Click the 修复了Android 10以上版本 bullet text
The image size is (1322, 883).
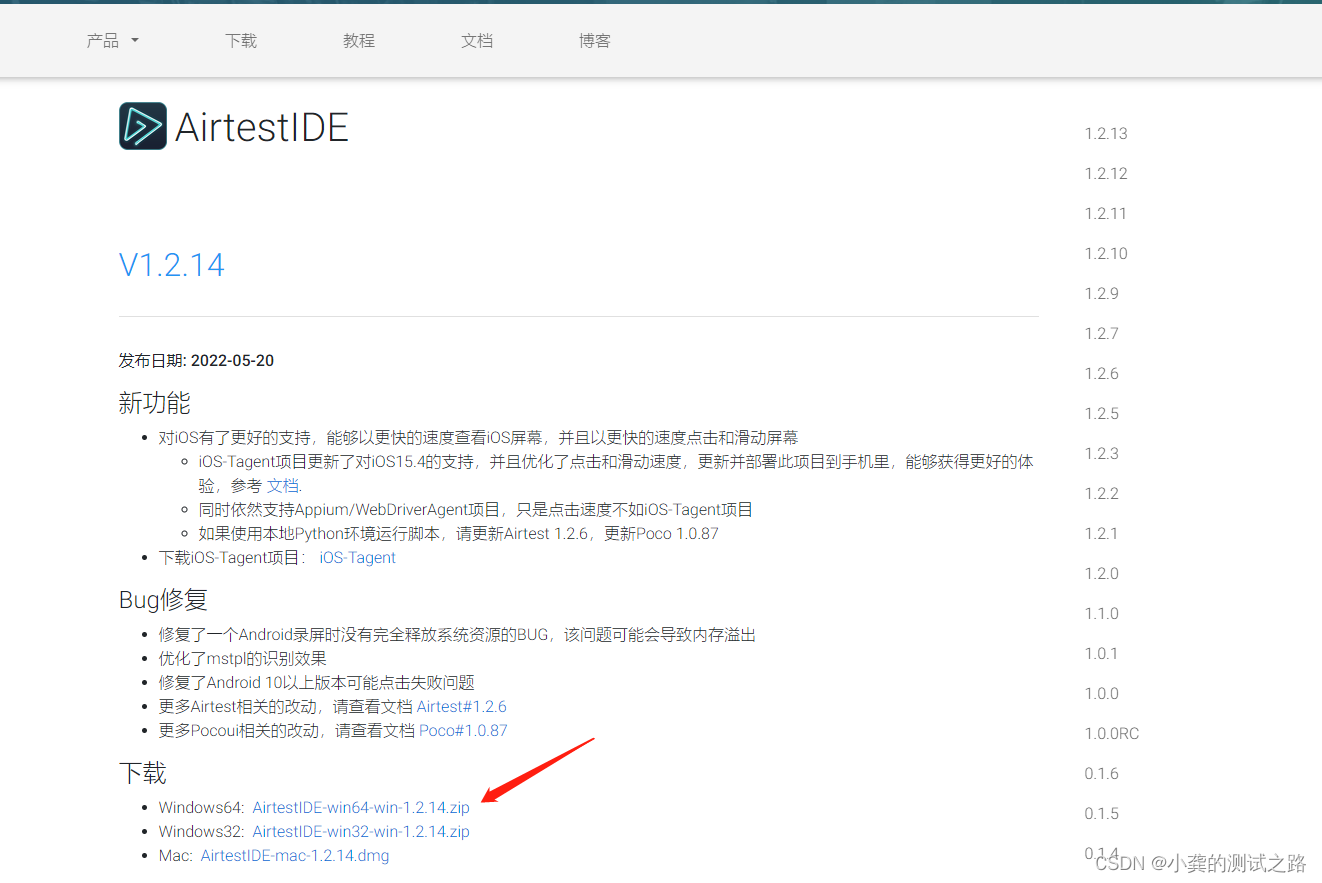coord(317,683)
